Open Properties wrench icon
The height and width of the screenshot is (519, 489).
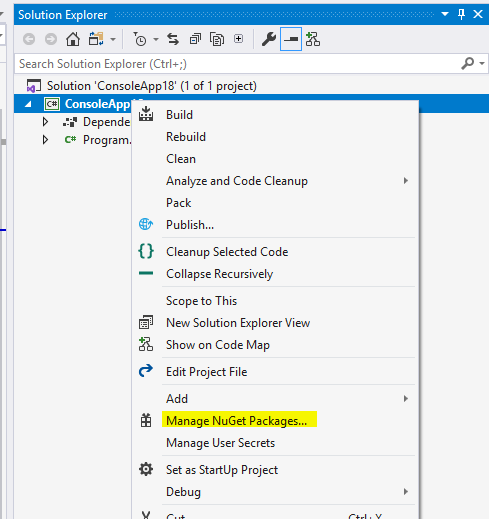pyautogui.click(x=269, y=39)
